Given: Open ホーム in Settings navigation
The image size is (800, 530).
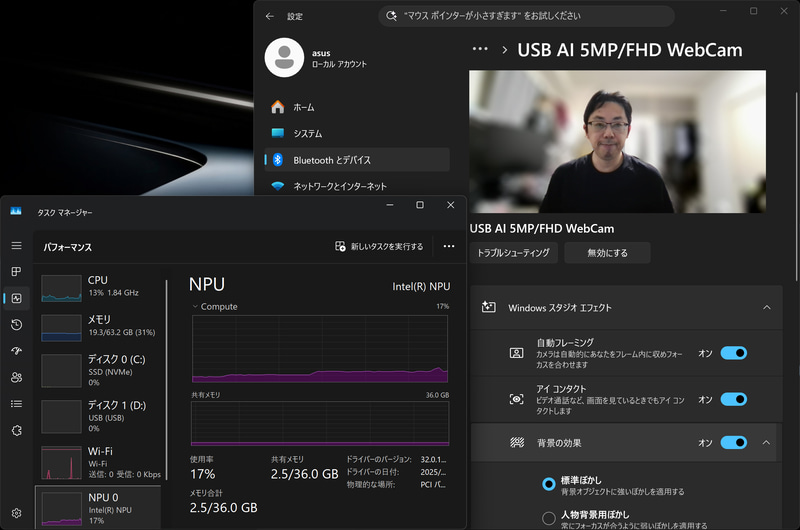Looking at the screenshot, I should click(x=357, y=107).
